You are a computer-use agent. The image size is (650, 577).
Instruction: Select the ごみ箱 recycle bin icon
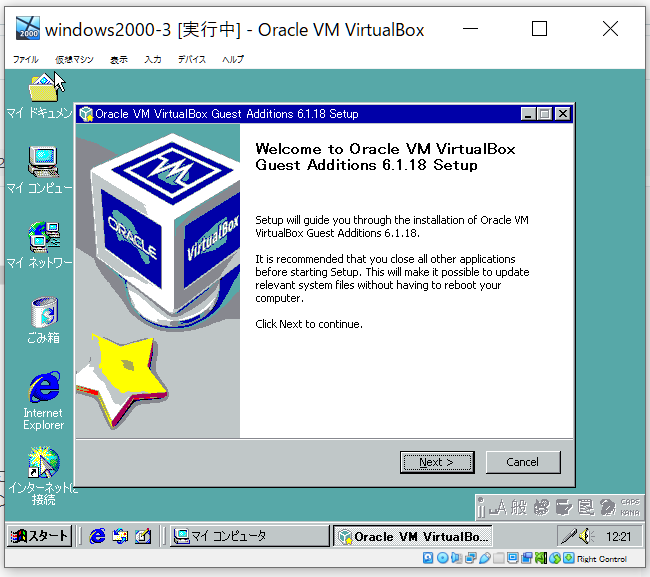[x=44, y=320]
